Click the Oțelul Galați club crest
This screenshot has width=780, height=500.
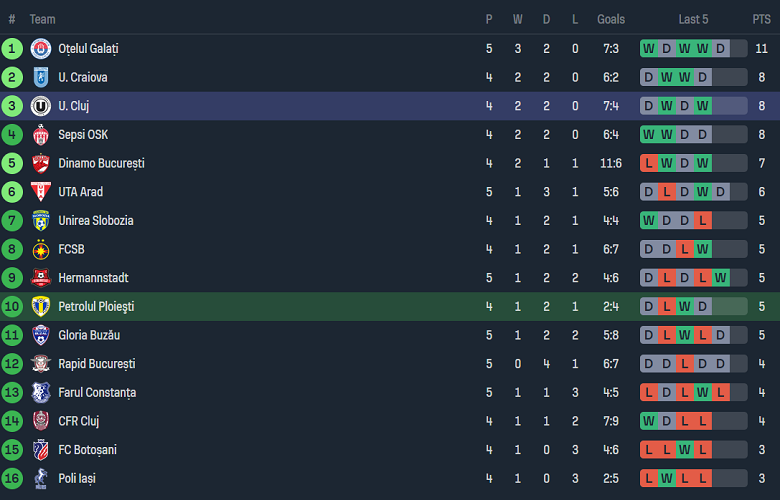[41, 48]
